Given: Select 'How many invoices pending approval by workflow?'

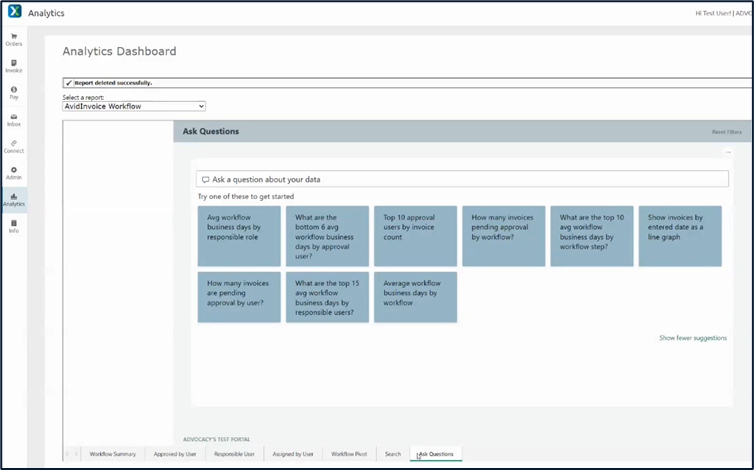Looking at the screenshot, I should 504,236.
